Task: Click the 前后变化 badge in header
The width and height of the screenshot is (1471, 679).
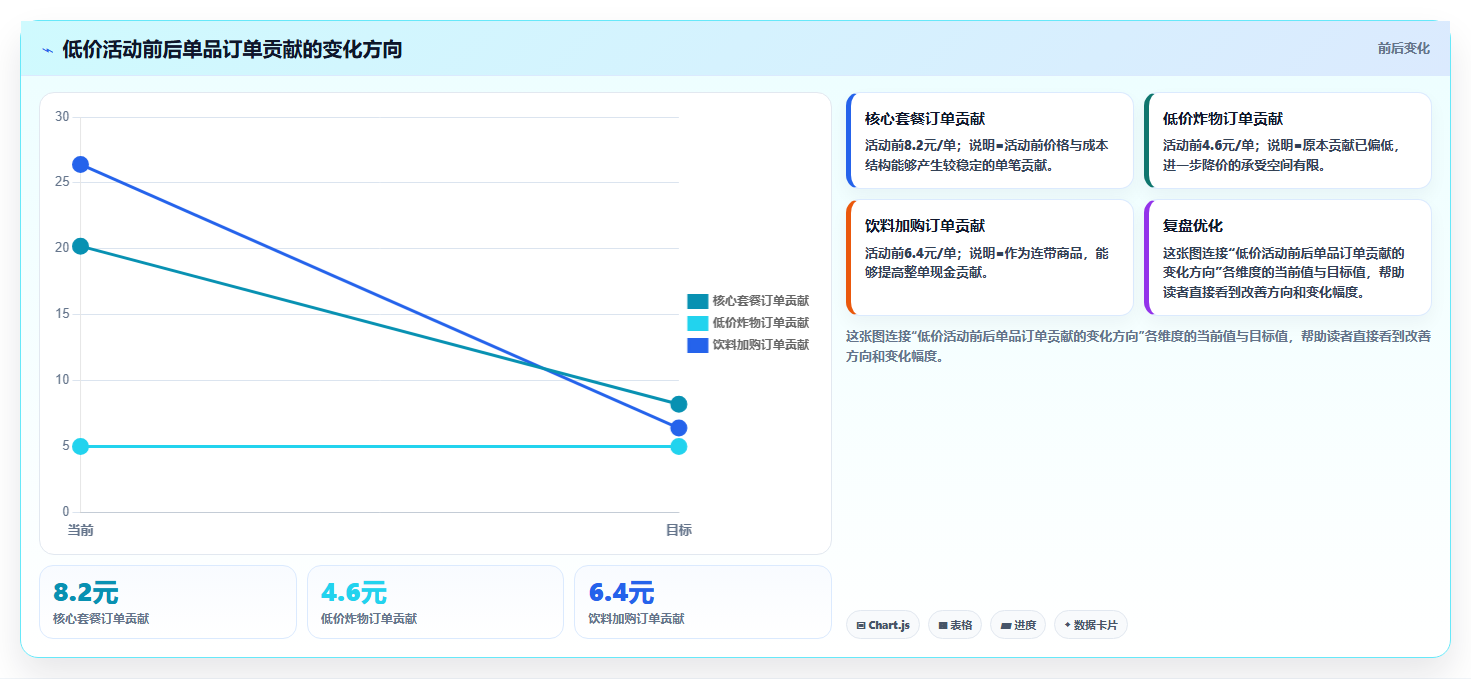Action: coord(1403,48)
